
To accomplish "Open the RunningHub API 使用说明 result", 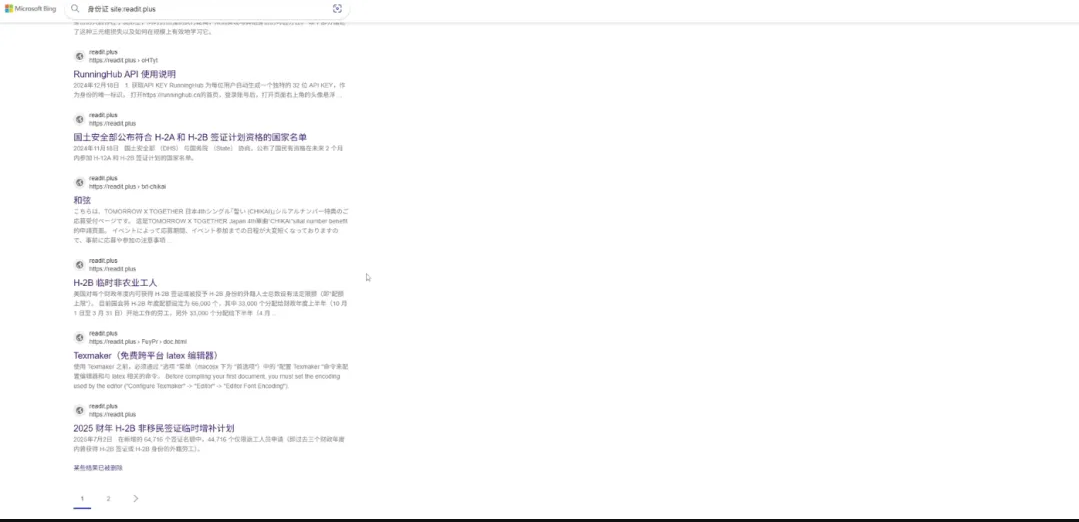I will [125, 74].
